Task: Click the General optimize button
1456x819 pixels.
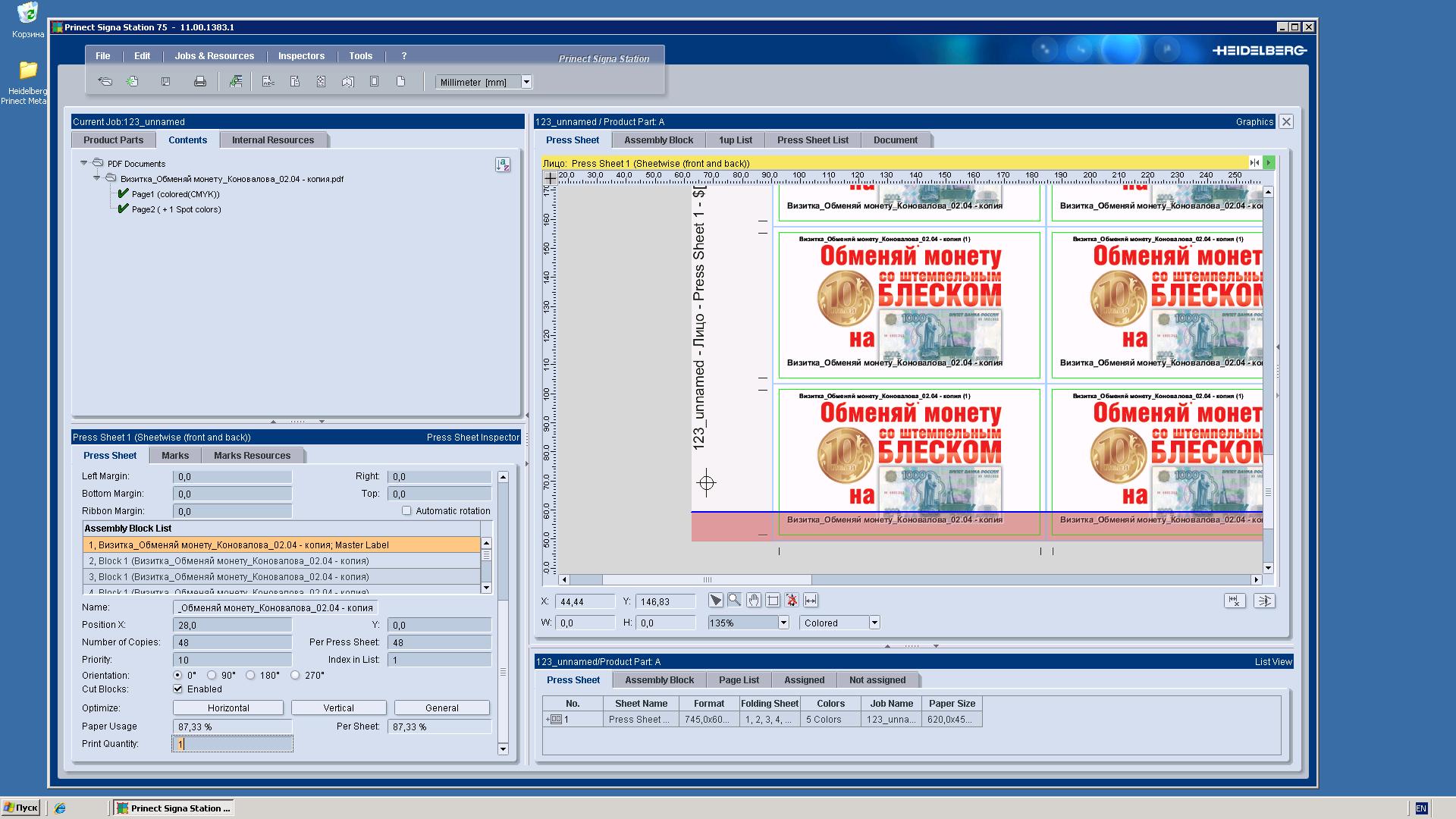Action: (x=442, y=708)
